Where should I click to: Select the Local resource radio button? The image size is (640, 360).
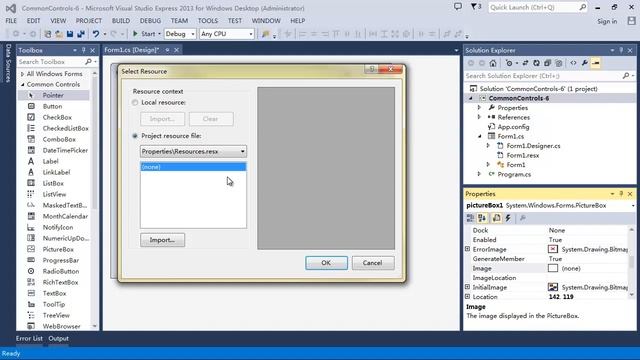135,102
